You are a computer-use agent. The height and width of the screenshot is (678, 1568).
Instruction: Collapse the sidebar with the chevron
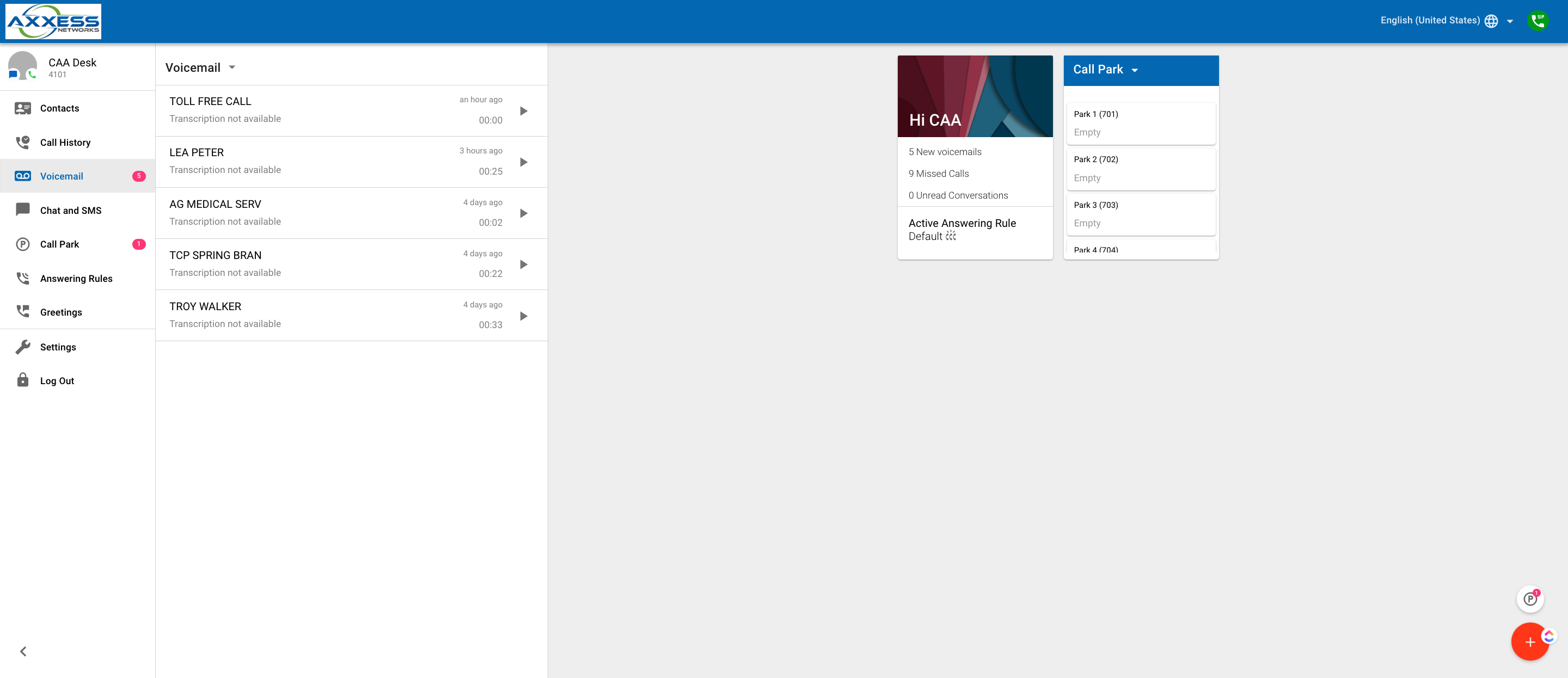tap(23, 651)
